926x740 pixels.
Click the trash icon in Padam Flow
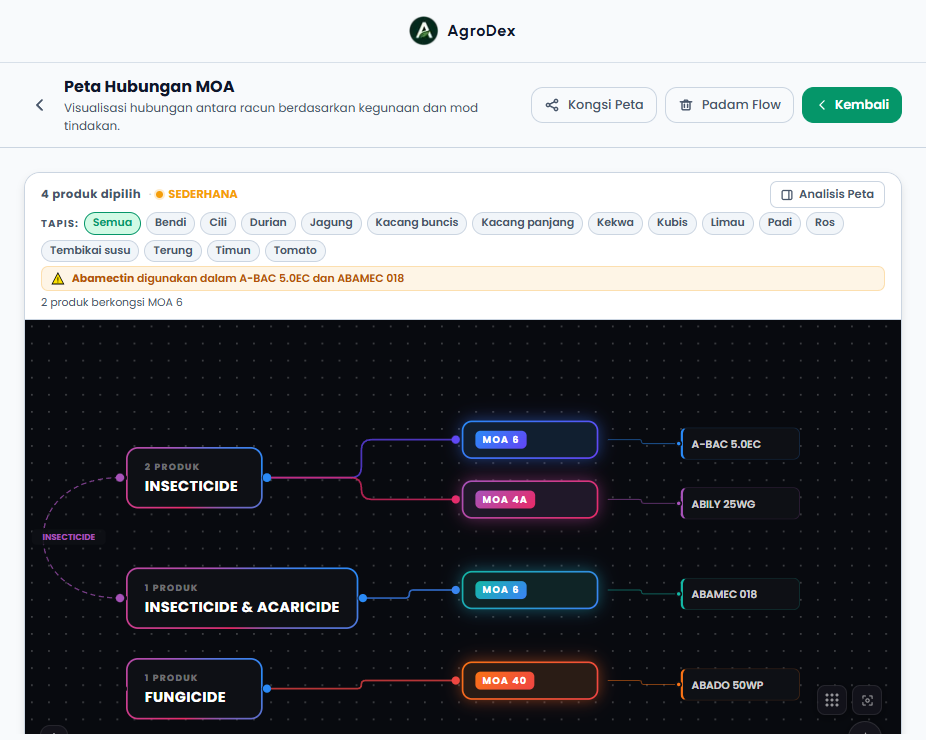click(686, 105)
